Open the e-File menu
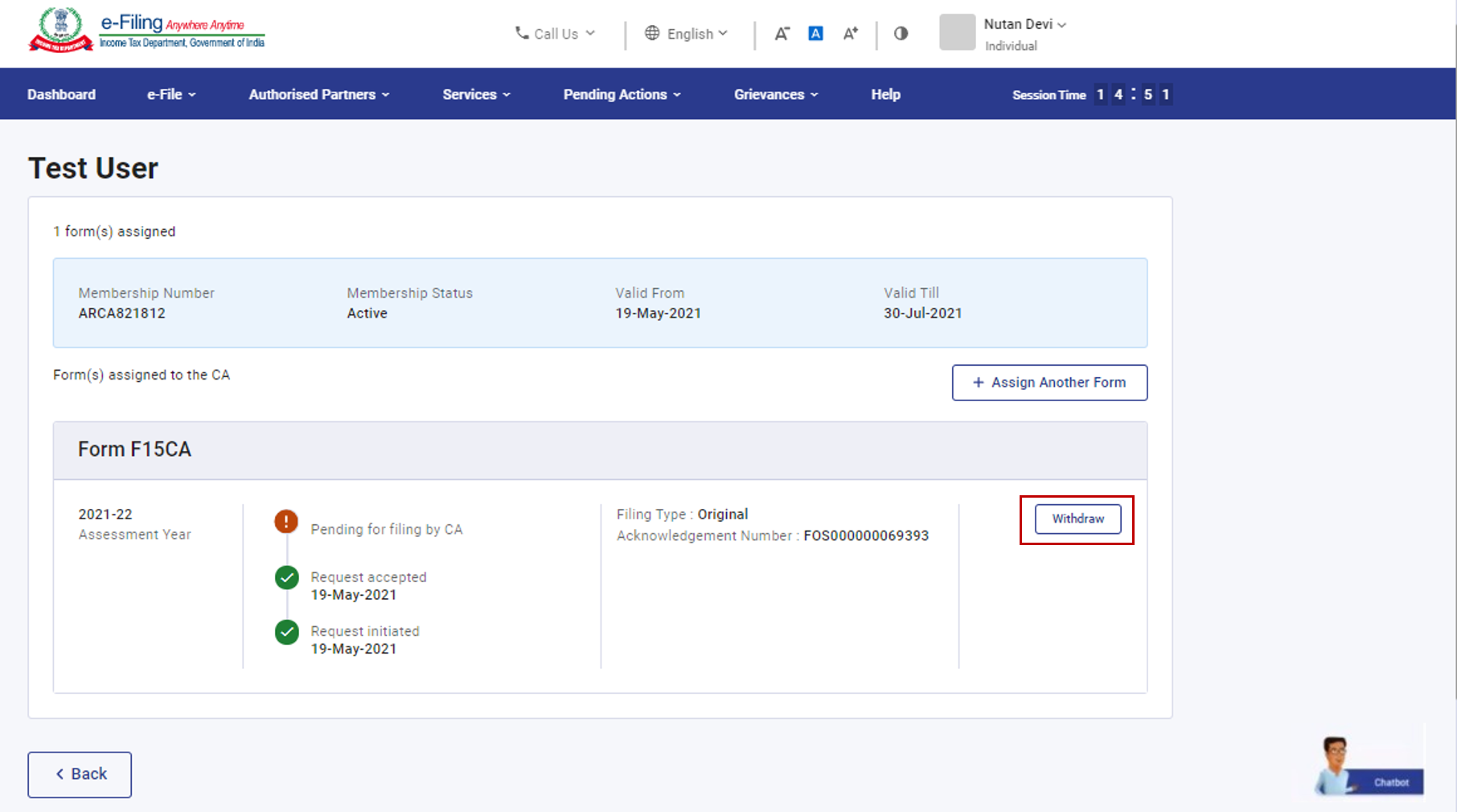Screen dimensions: 1457x812 170,95
